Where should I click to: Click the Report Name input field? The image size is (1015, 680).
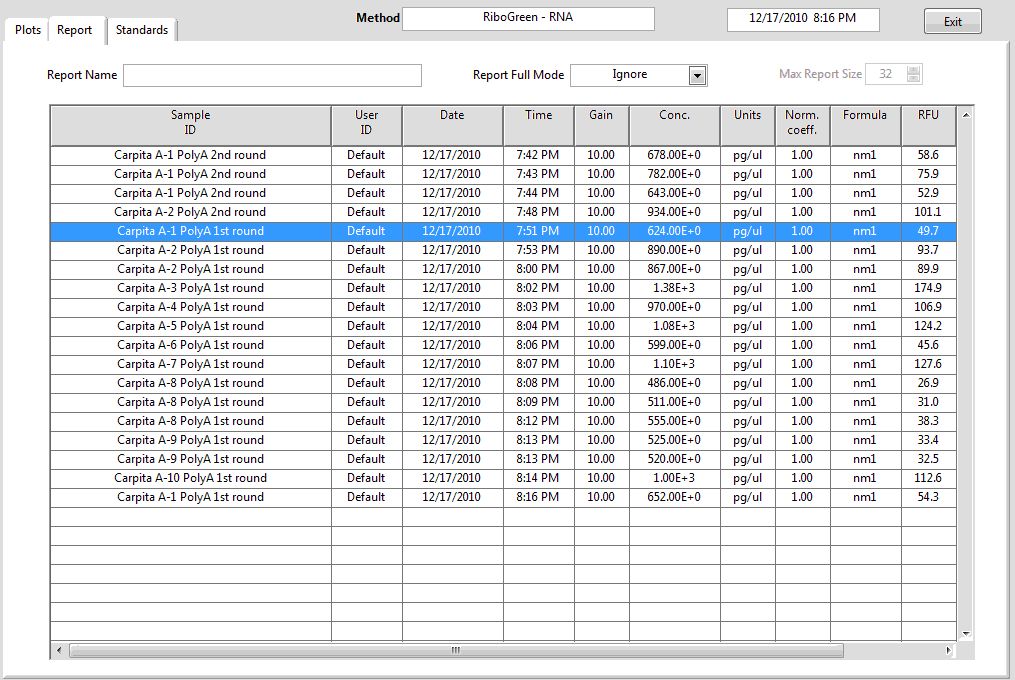(x=272, y=75)
